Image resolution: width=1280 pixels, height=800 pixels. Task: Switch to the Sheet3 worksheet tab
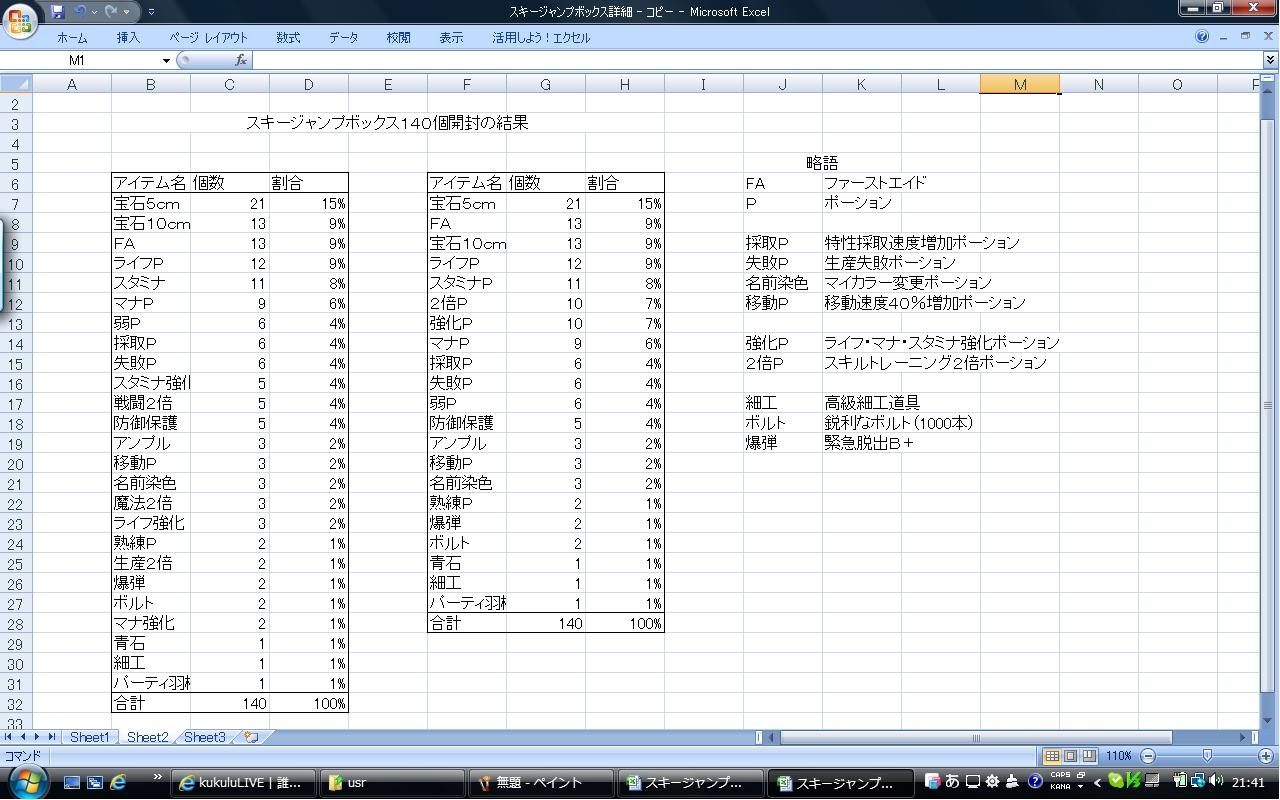tap(204, 737)
